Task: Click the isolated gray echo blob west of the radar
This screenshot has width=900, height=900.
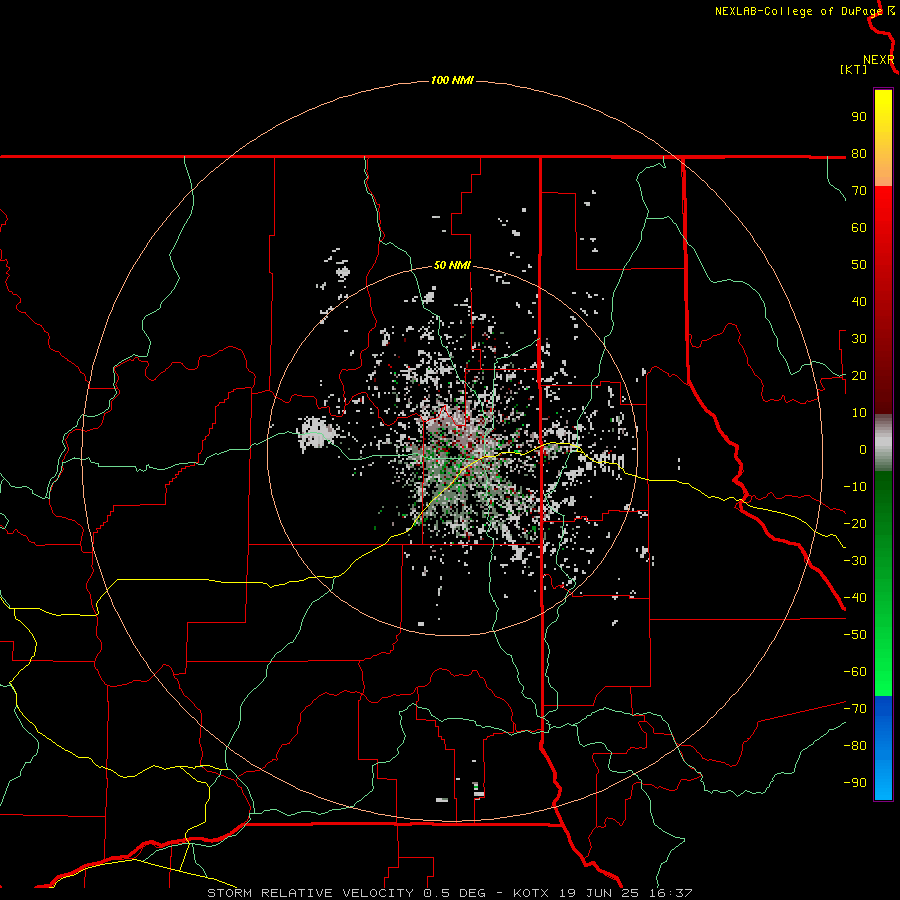Action: pos(315,432)
